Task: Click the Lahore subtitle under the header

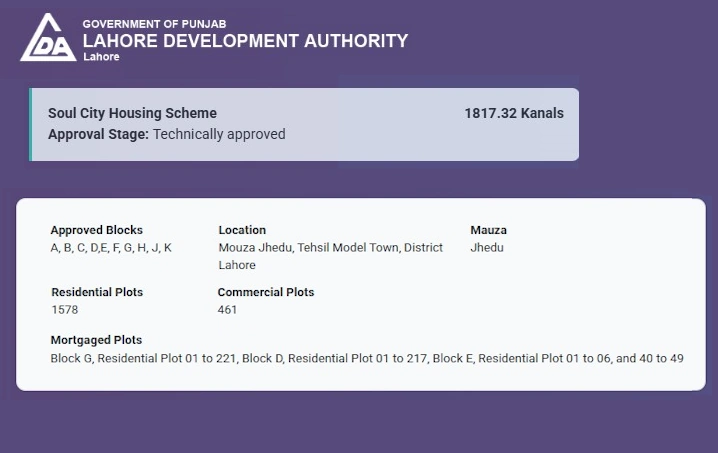Action: click(x=101, y=57)
